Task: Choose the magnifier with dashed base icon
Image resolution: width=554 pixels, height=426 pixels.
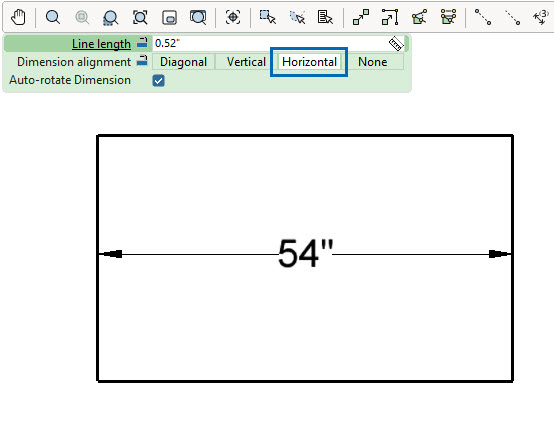Action: click(x=110, y=17)
